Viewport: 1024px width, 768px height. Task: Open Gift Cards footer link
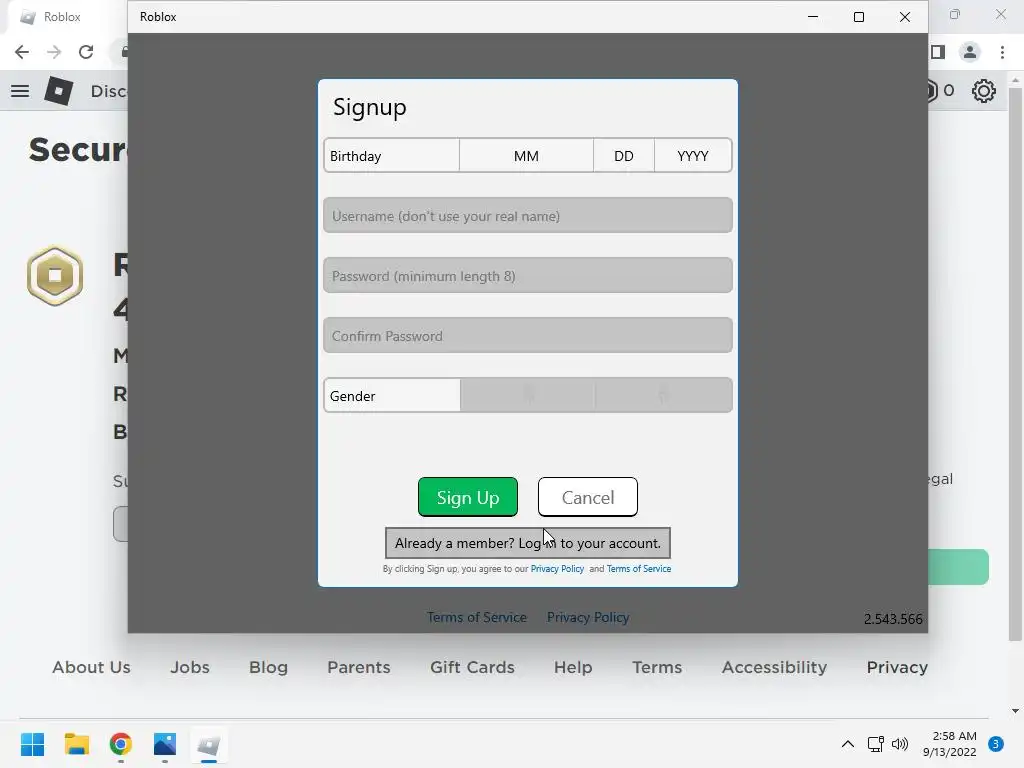click(472, 667)
